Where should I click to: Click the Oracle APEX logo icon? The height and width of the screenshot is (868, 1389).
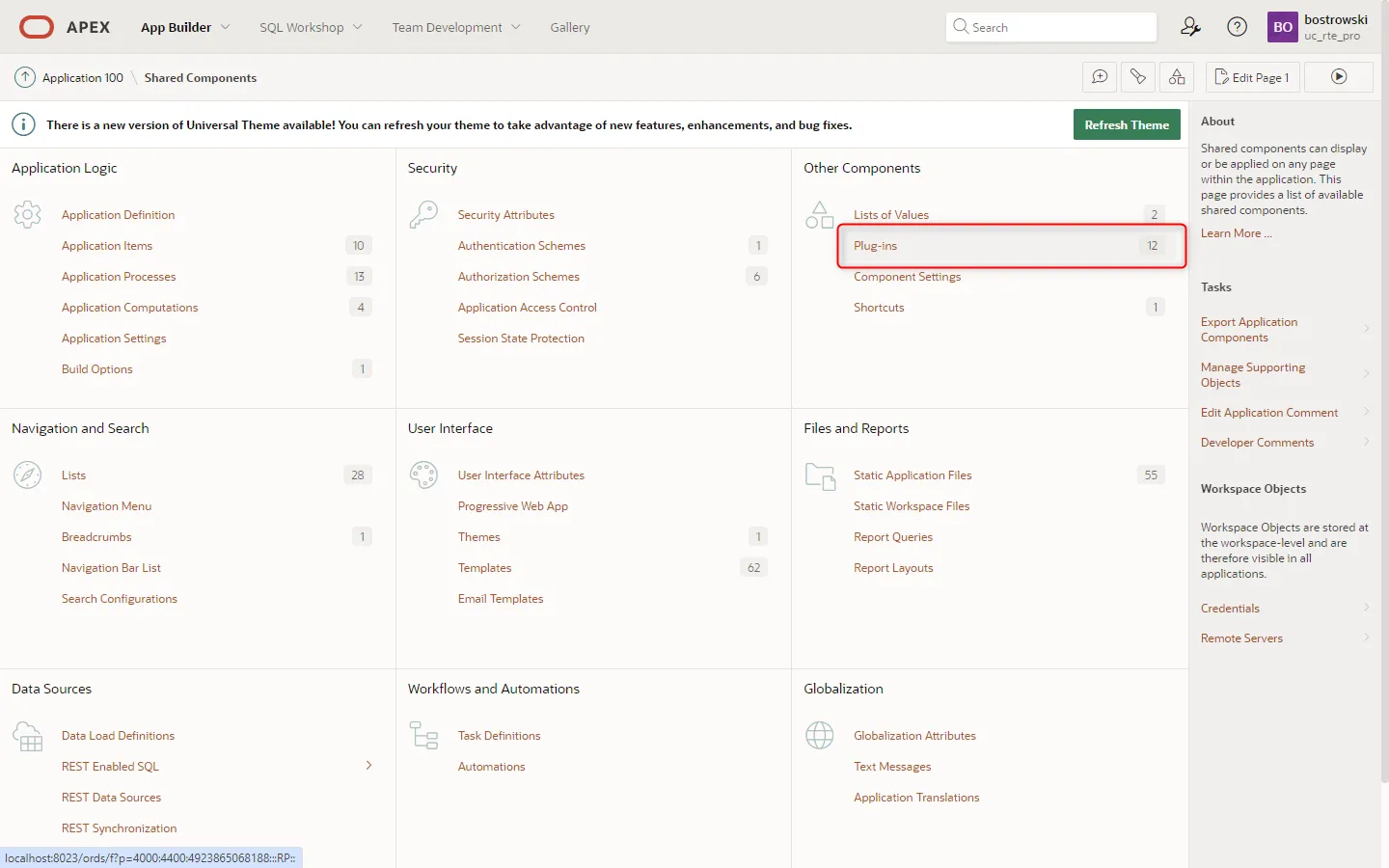(x=37, y=27)
